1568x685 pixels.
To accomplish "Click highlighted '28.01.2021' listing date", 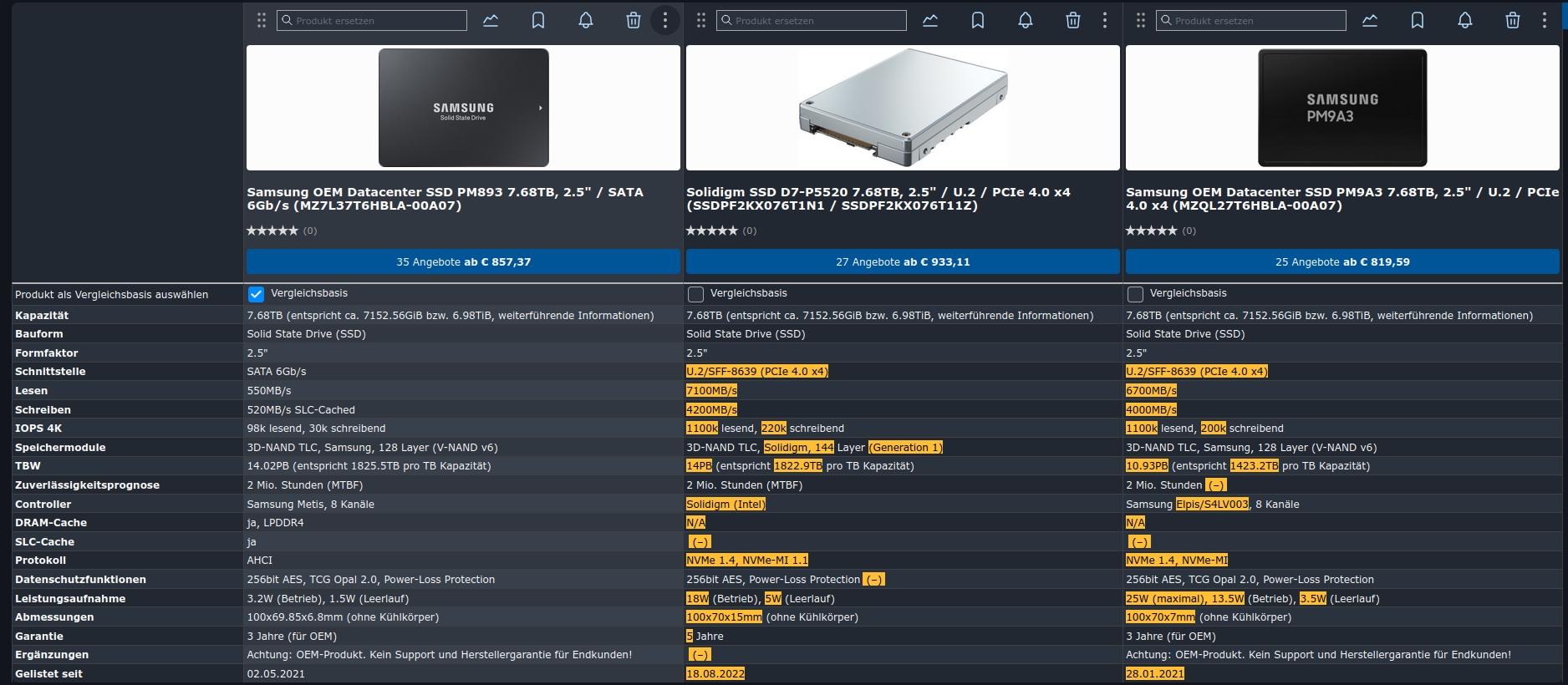I will pos(1155,674).
